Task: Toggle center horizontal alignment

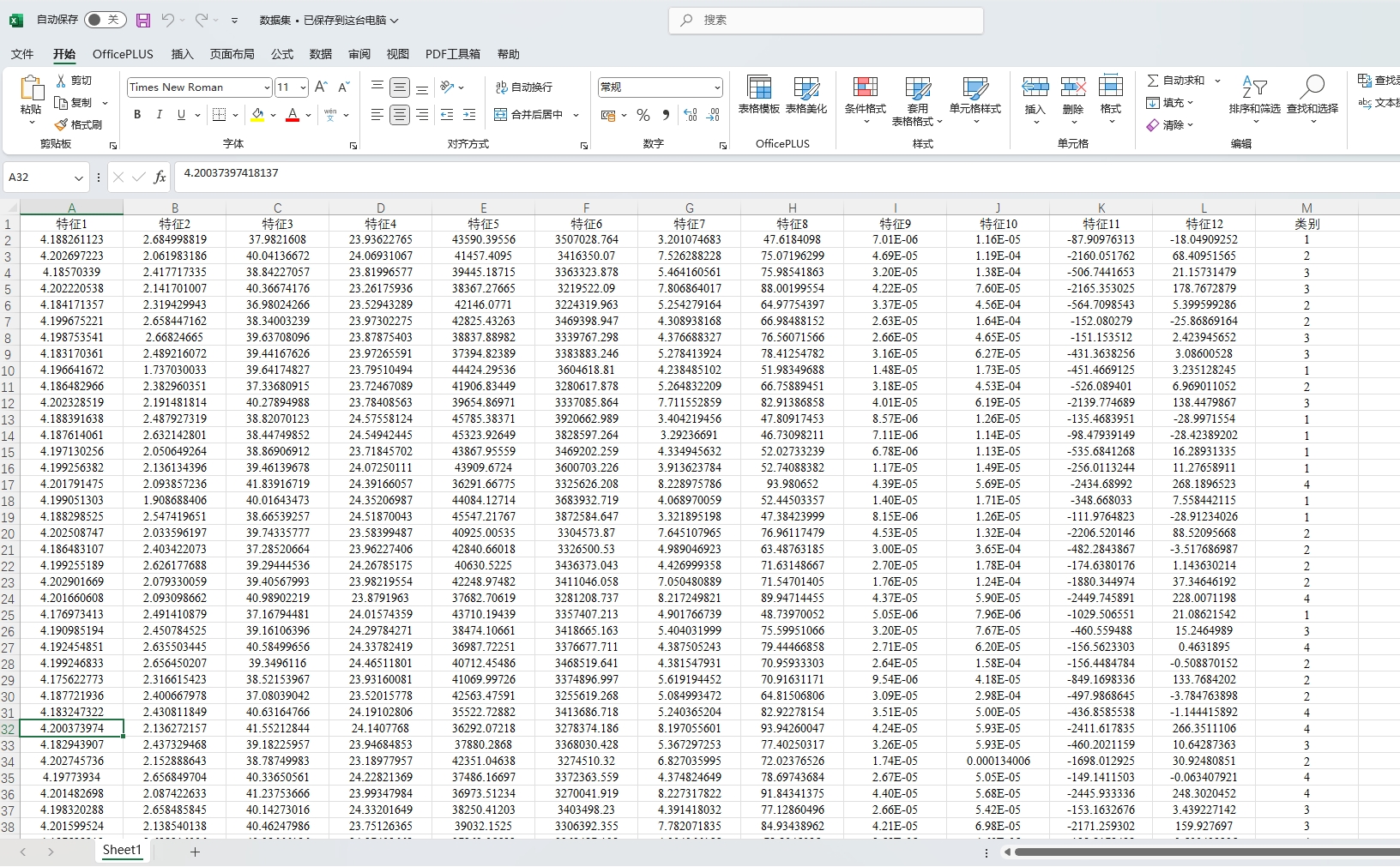Action: [400, 114]
